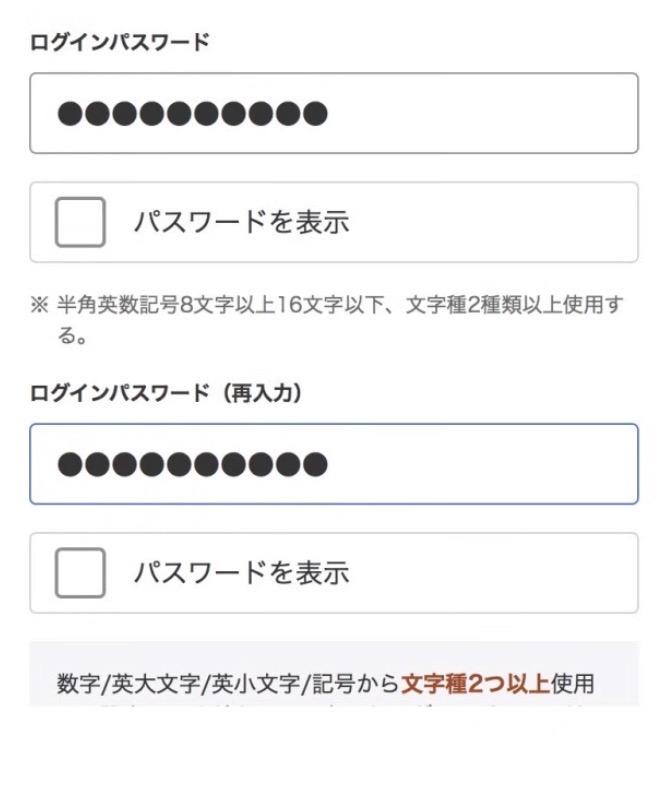Click the パスワードを表示 label under the re-entry field

point(241,573)
